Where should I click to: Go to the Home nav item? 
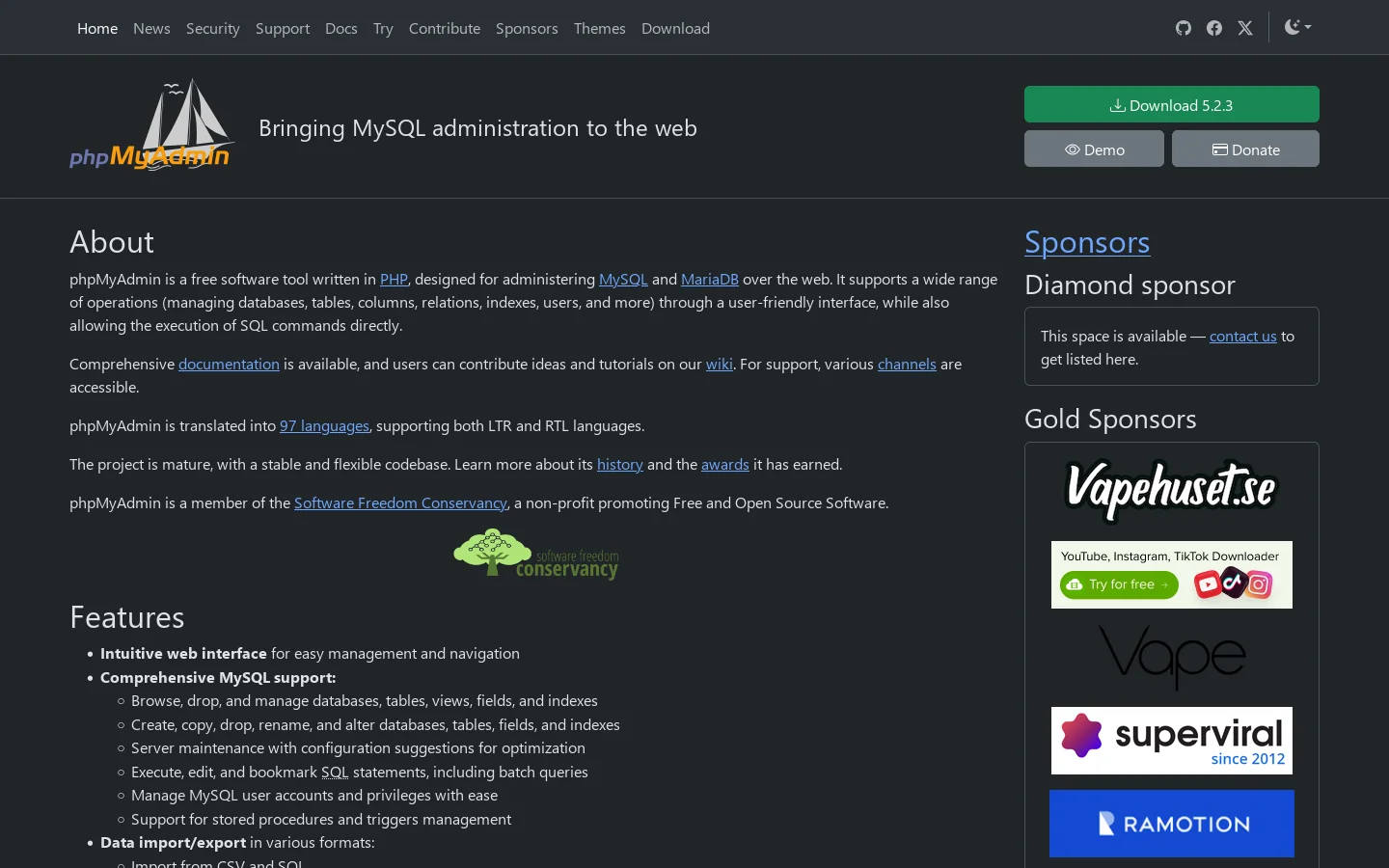(x=97, y=29)
